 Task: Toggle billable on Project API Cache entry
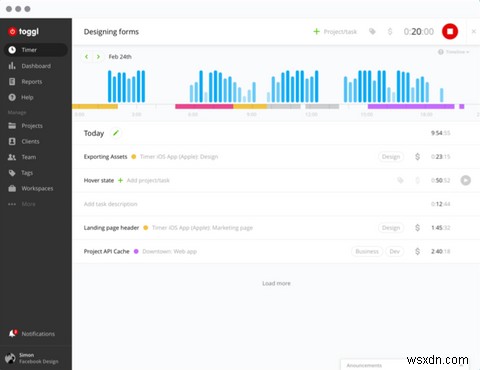click(x=417, y=251)
